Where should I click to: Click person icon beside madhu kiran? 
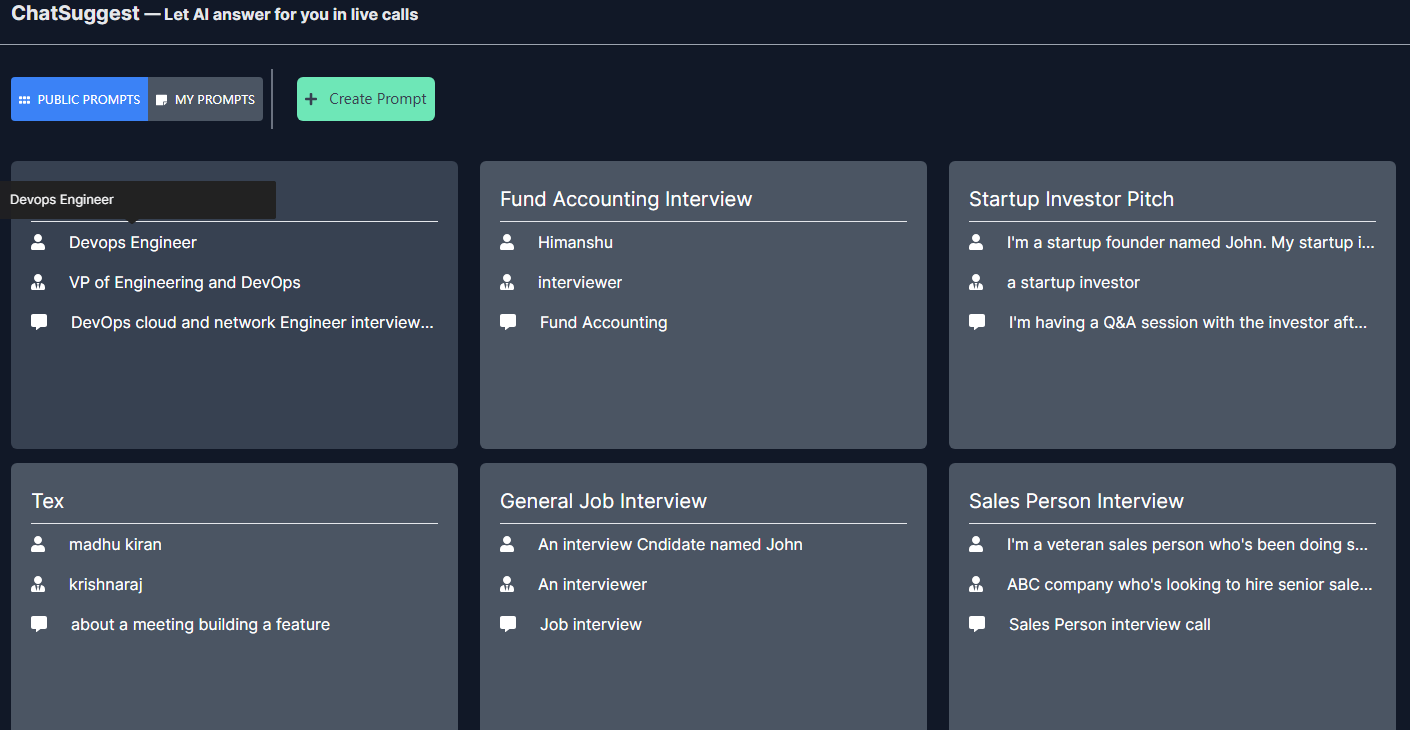39,544
